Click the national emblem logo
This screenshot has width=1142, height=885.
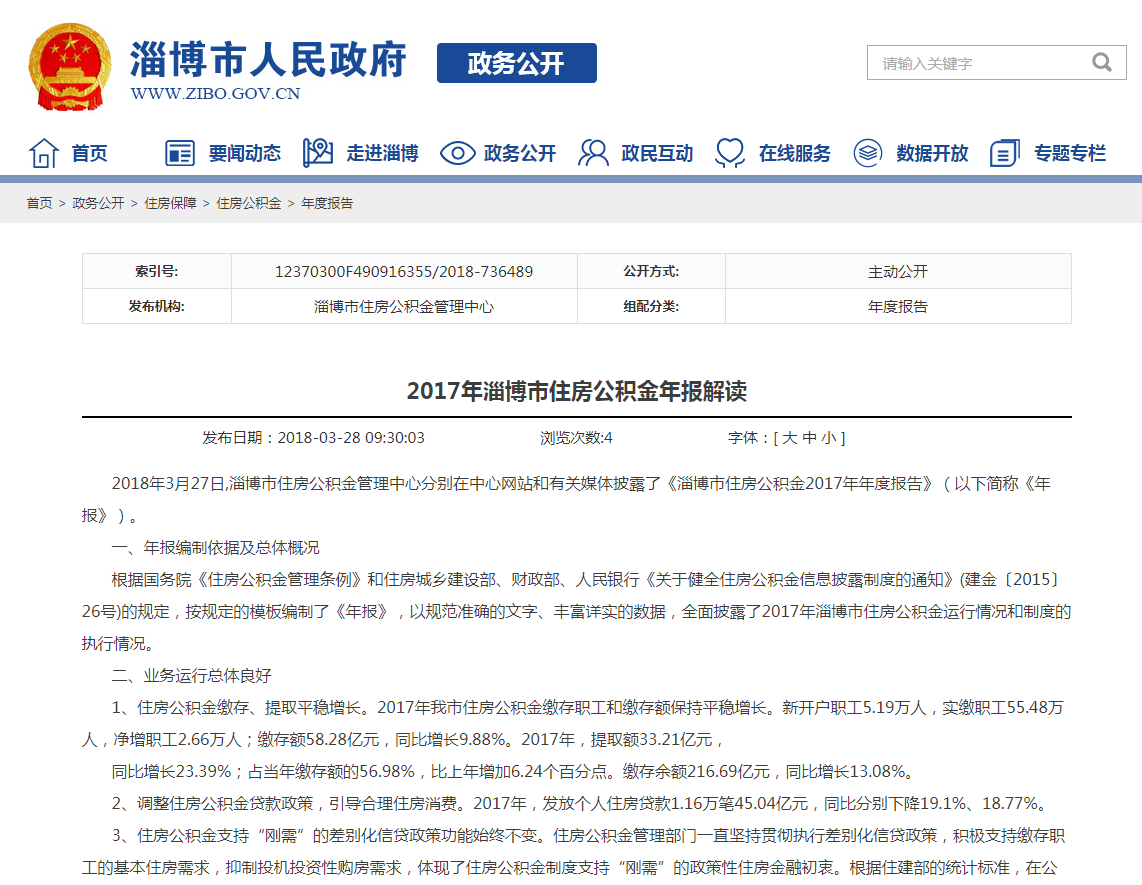tap(70, 67)
